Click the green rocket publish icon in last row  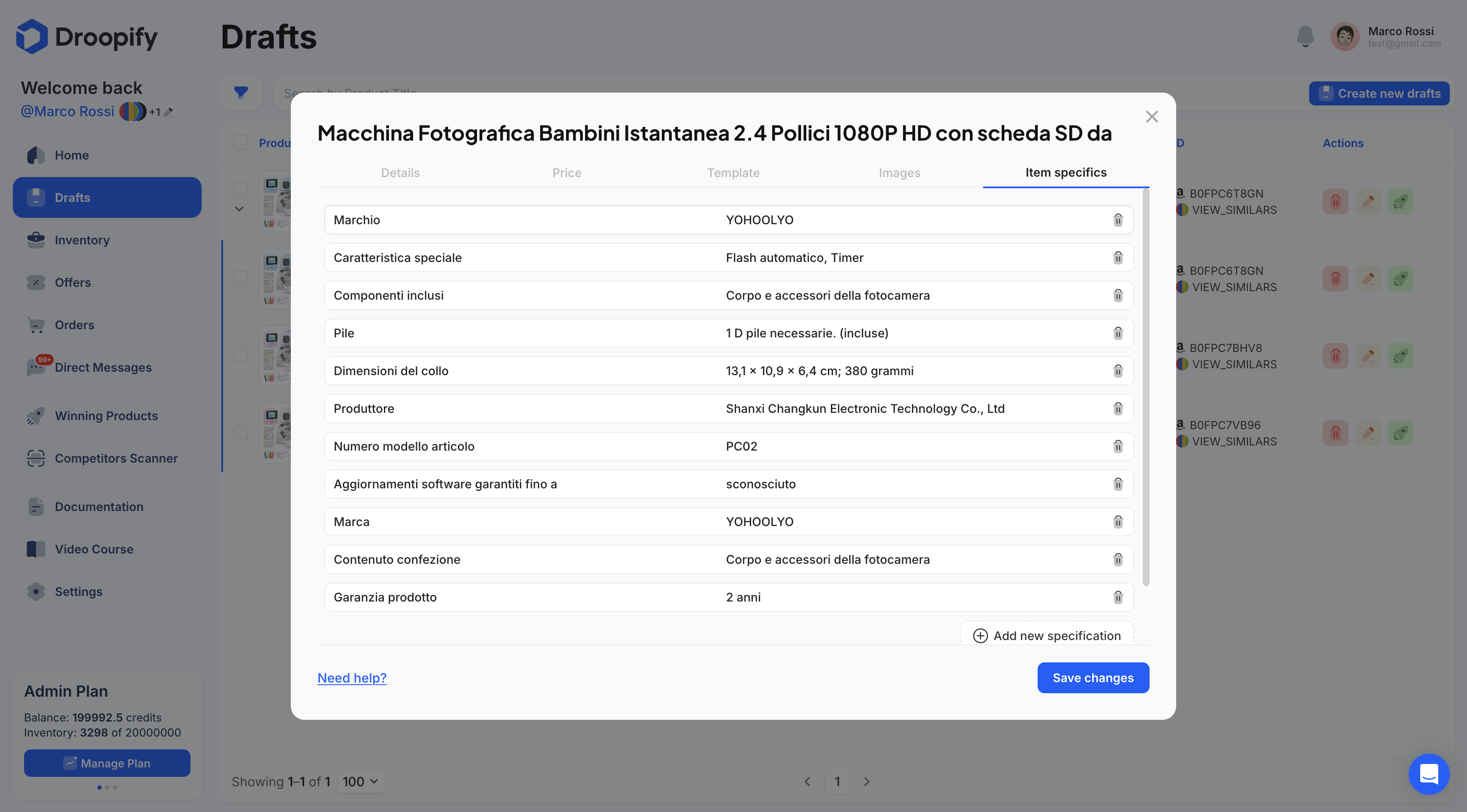pyautogui.click(x=1401, y=433)
